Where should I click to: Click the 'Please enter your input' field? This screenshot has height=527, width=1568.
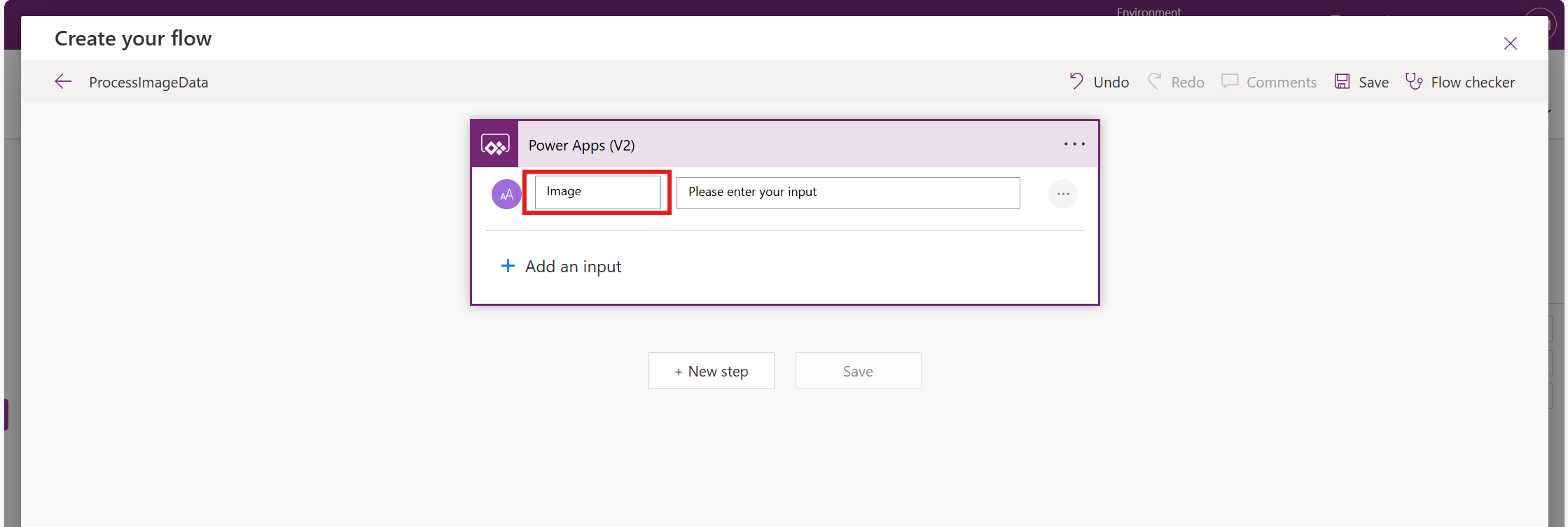point(847,192)
